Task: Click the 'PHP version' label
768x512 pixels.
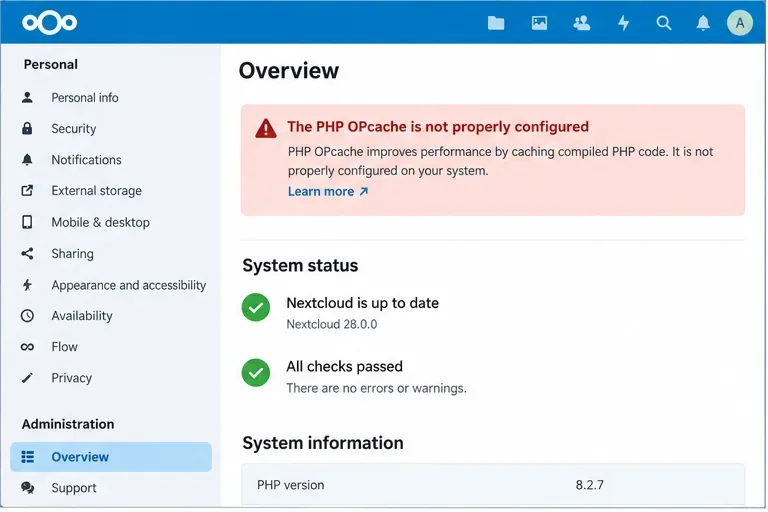Action: 290,485
